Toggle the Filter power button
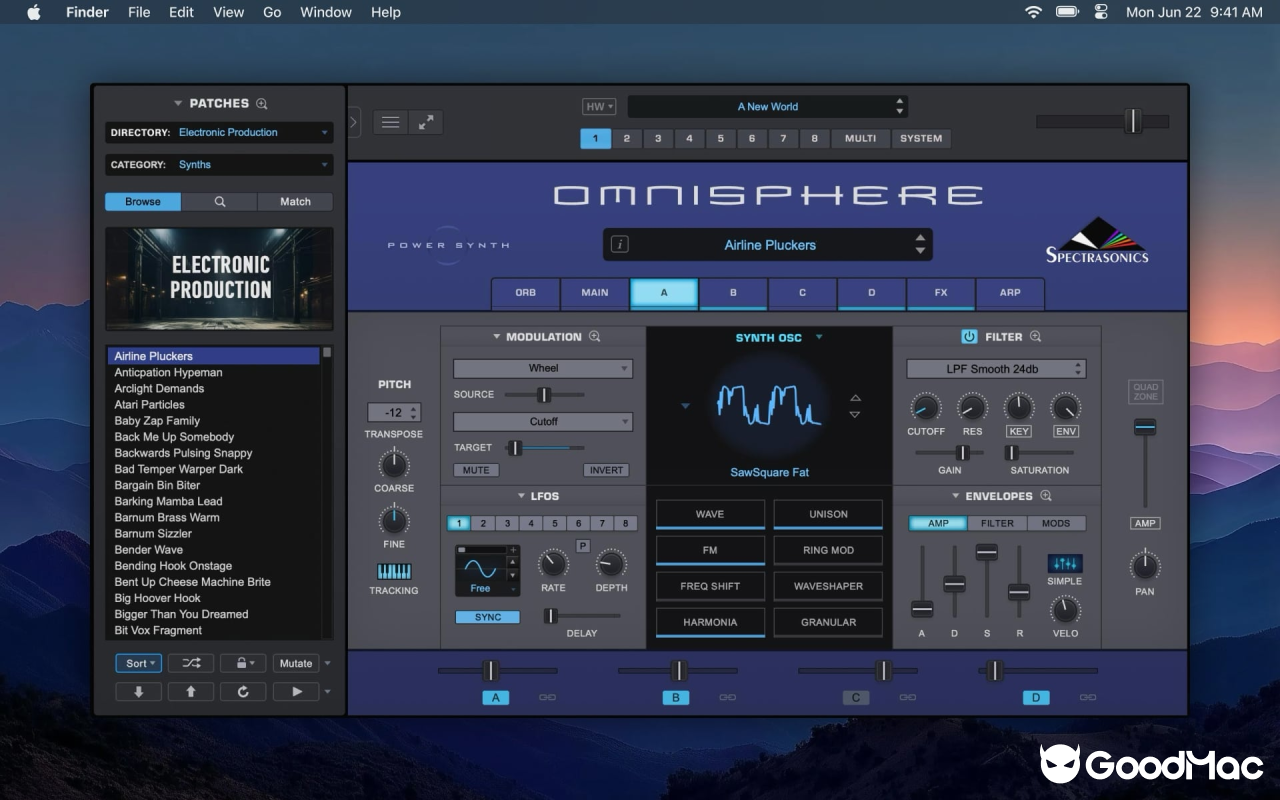1280x800 pixels. (x=969, y=337)
